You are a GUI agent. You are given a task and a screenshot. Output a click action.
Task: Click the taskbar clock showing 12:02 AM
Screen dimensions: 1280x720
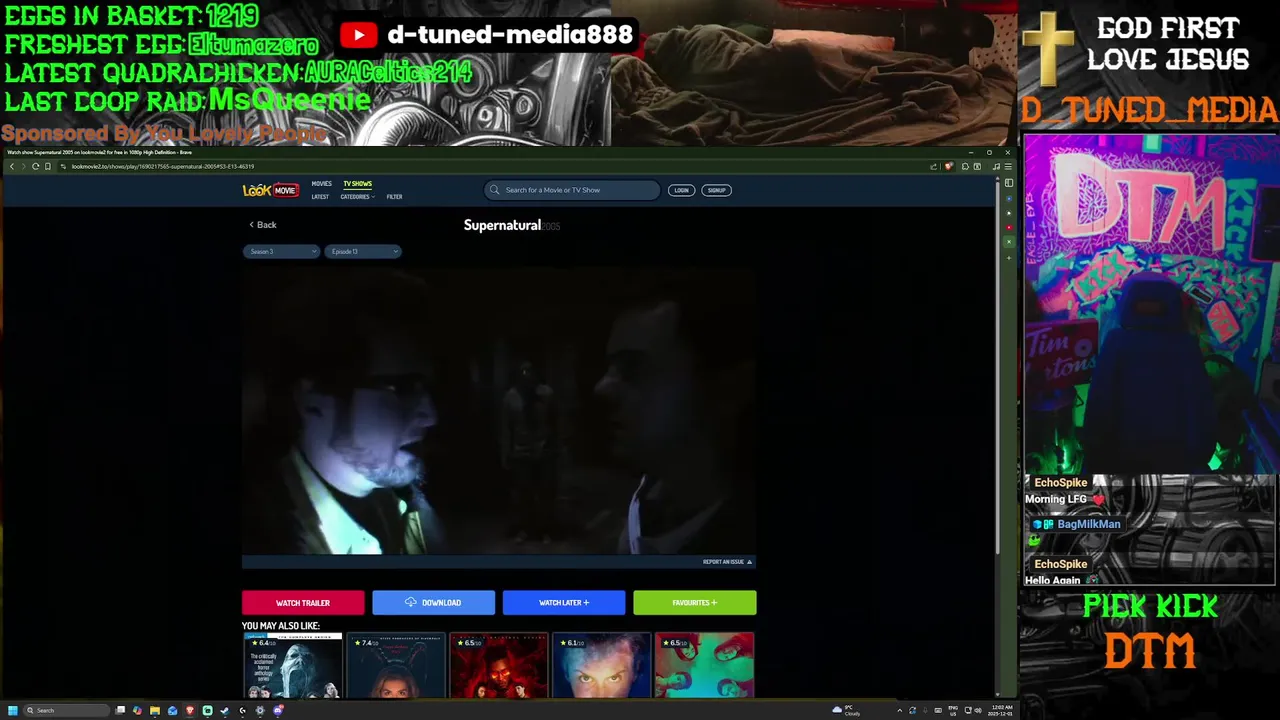click(x=999, y=710)
